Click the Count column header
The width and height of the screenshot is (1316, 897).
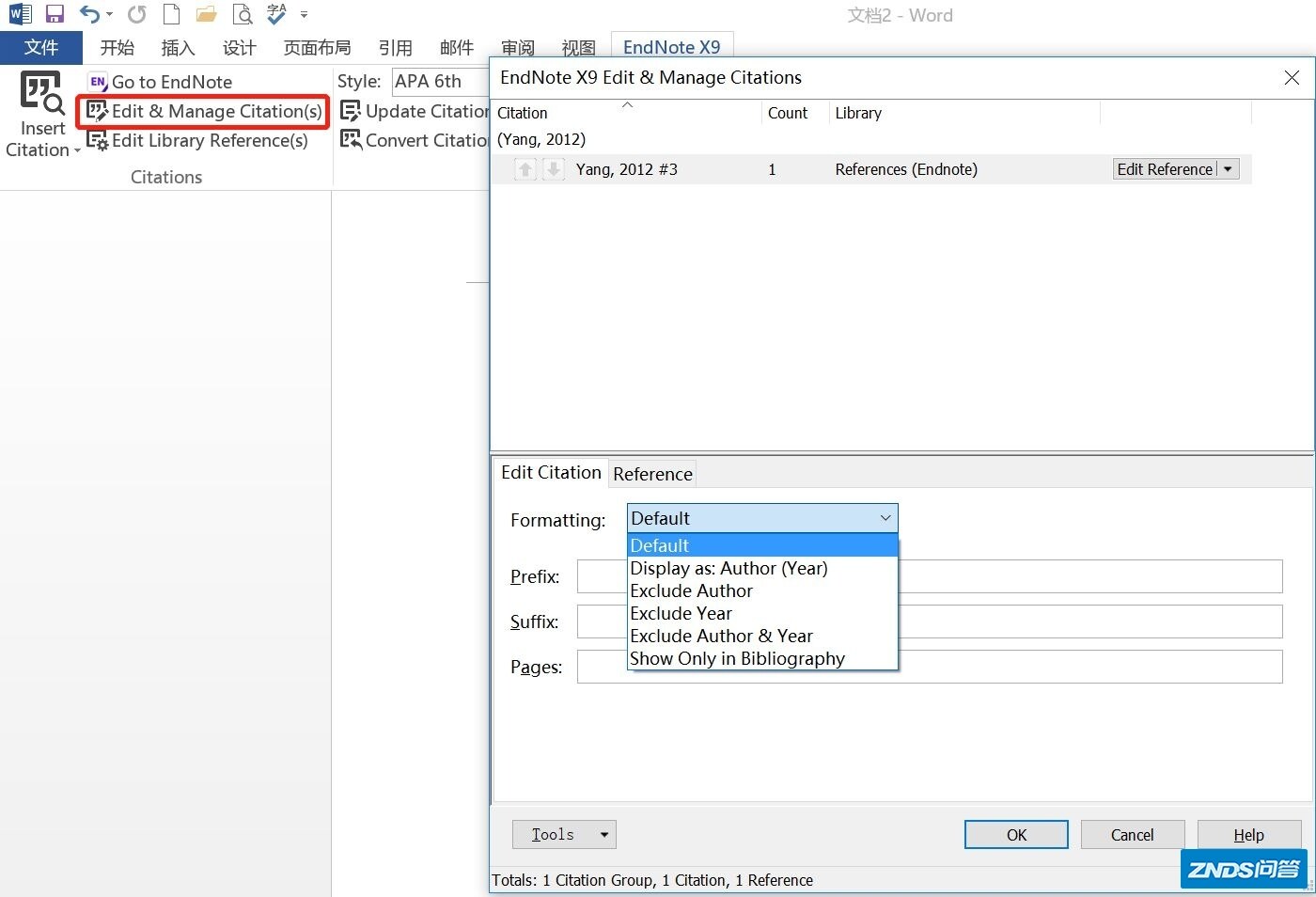pyautogui.click(x=794, y=113)
